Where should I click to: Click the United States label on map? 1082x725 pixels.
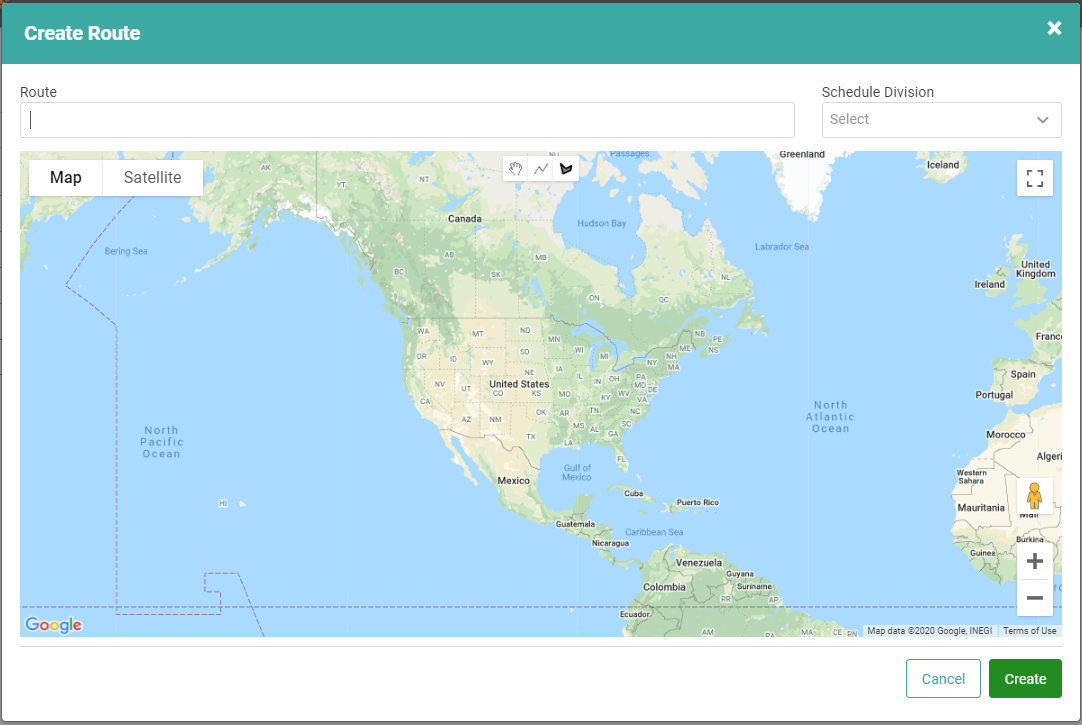coord(519,384)
